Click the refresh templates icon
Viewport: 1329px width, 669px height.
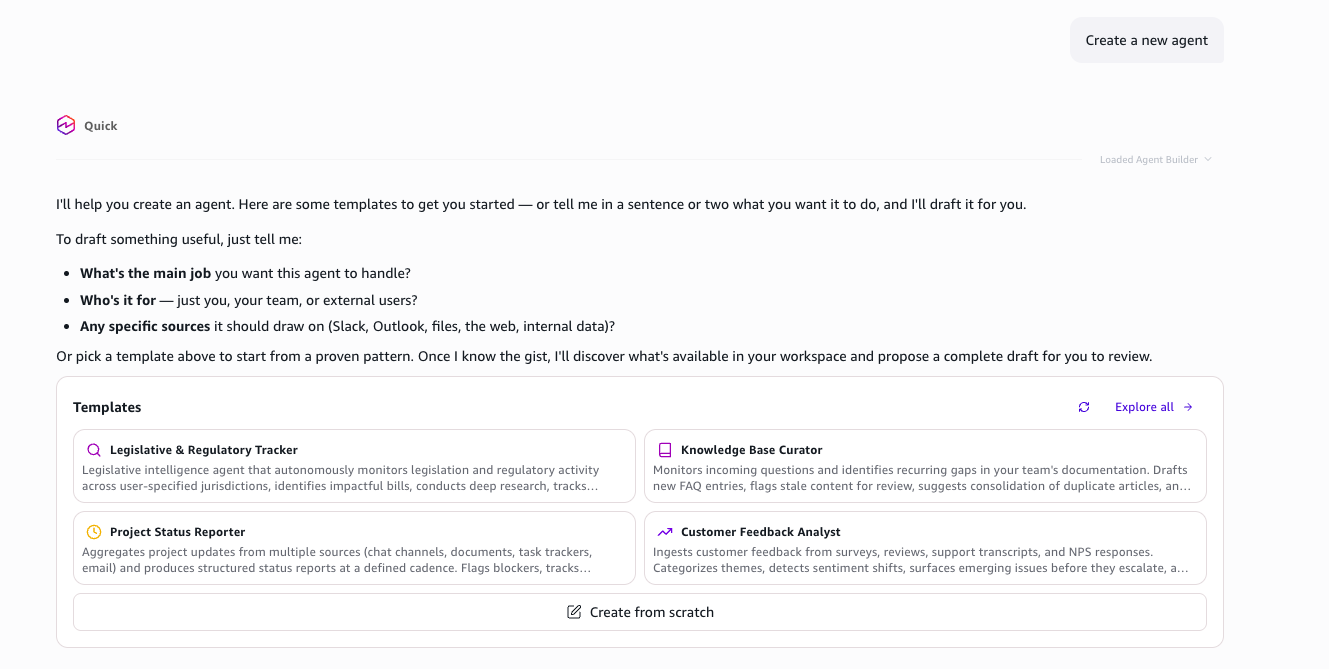1084,407
